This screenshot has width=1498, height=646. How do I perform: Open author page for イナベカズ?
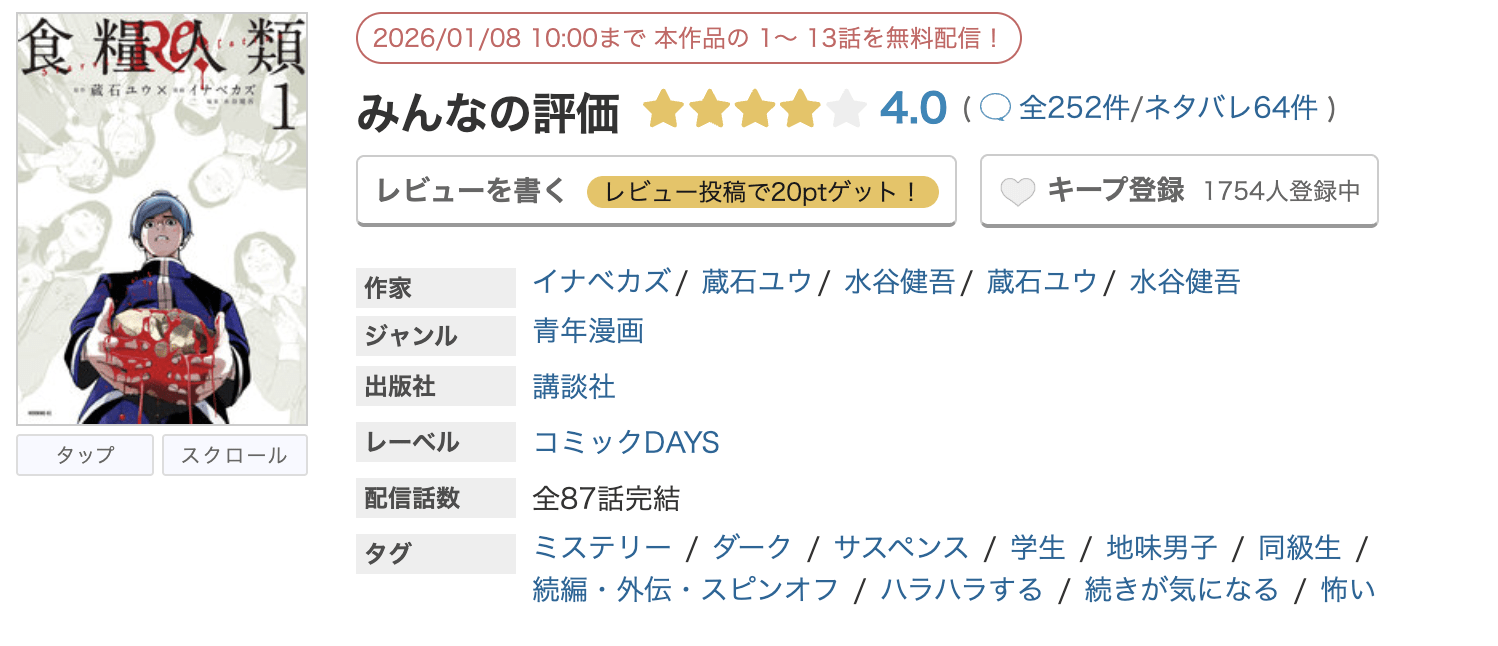(600, 282)
